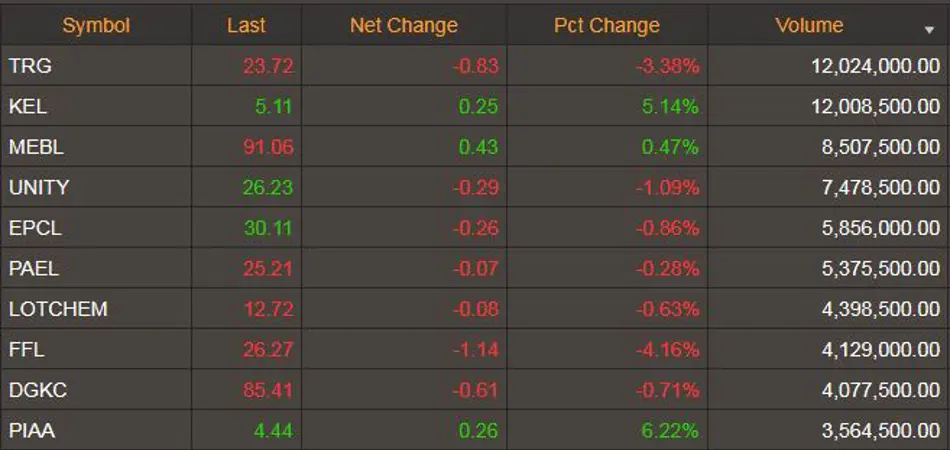The image size is (950, 450).
Task: Sort table by Symbol column header
Action: tap(96, 25)
